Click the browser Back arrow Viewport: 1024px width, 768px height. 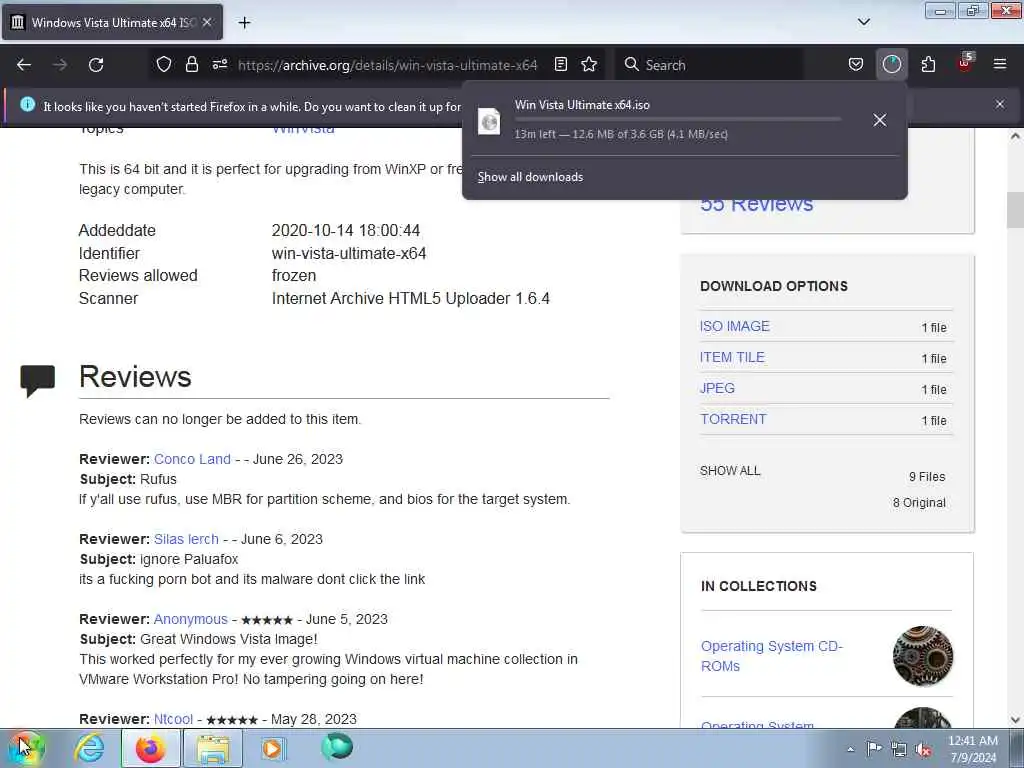tap(24, 65)
